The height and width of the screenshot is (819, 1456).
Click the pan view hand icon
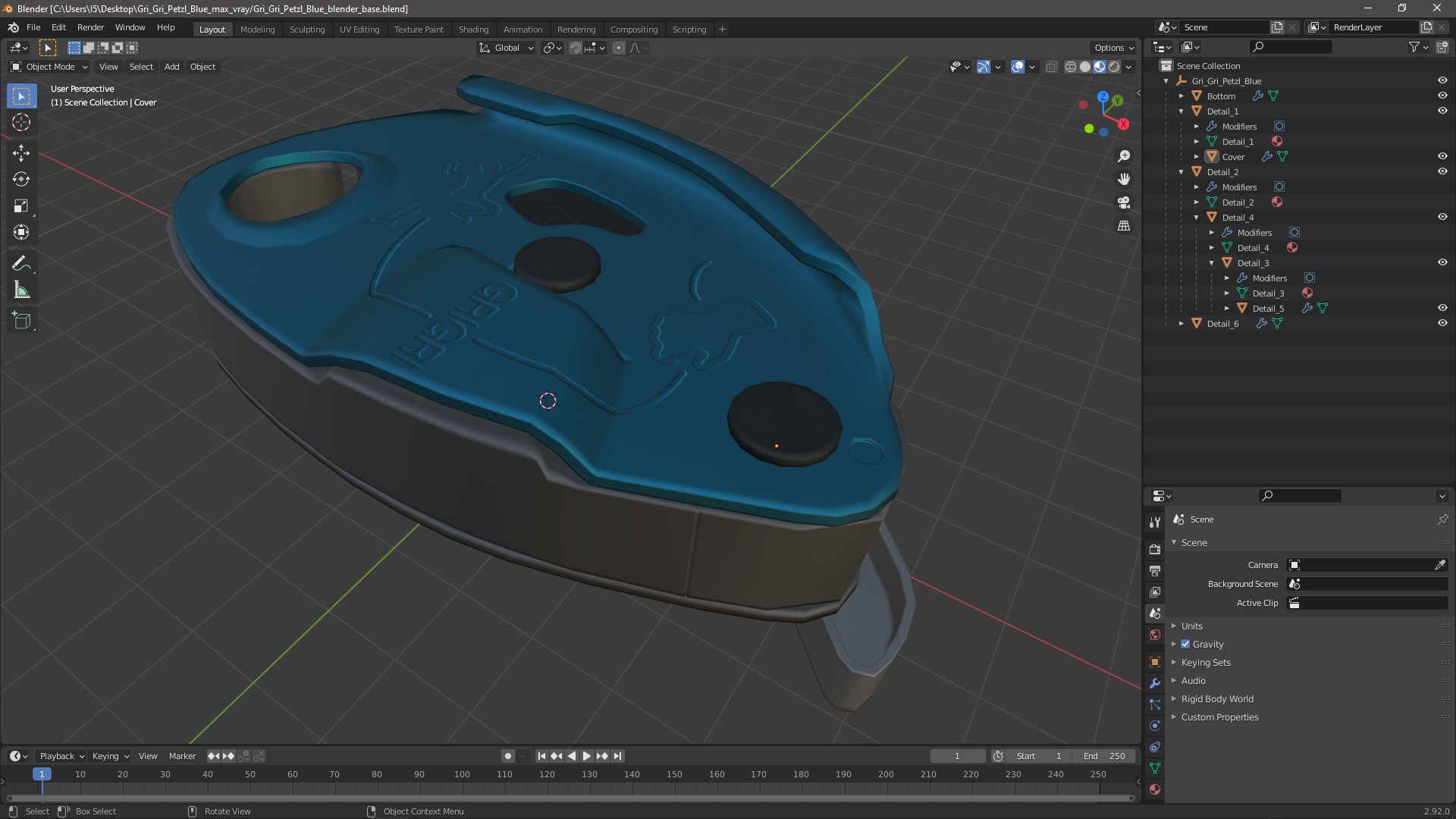pyautogui.click(x=1124, y=179)
